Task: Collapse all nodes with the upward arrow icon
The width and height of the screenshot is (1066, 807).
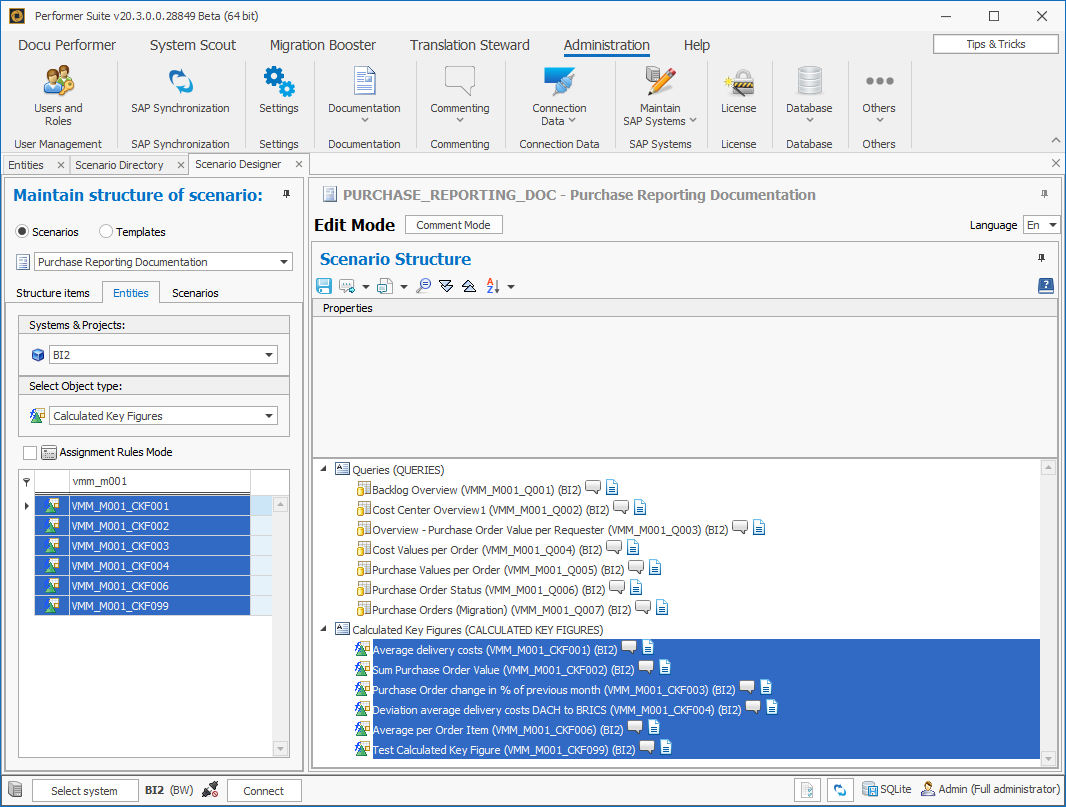Action: pyautogui.click(x=468, y=286)
